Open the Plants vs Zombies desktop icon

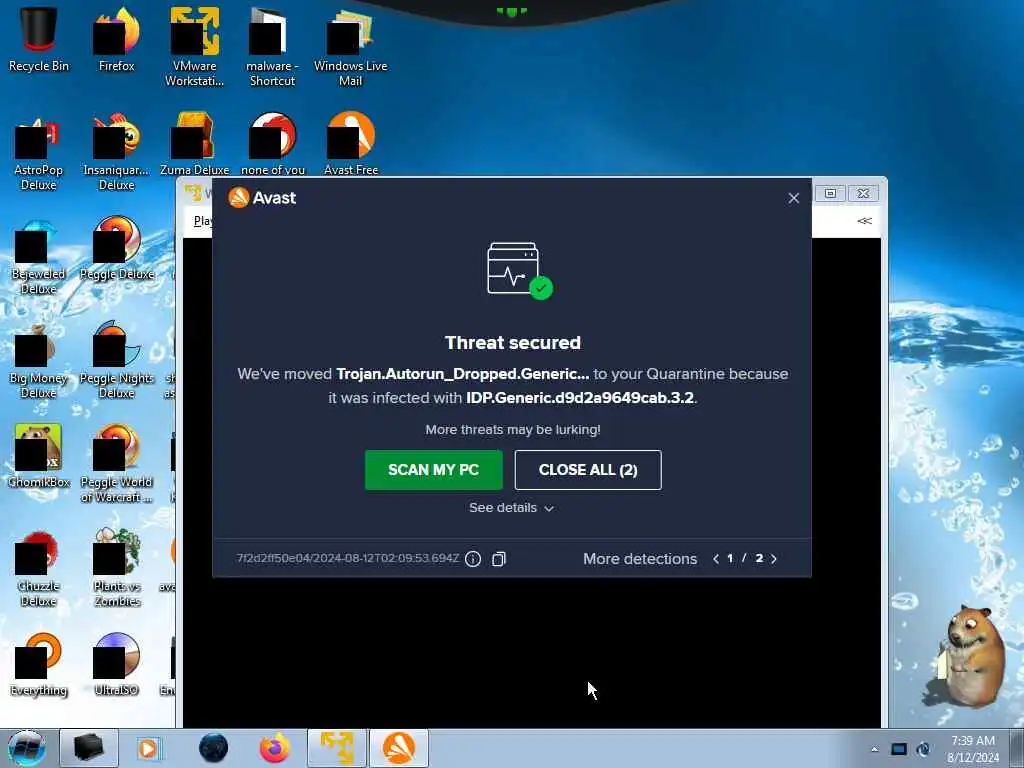[x=116, y=568]
